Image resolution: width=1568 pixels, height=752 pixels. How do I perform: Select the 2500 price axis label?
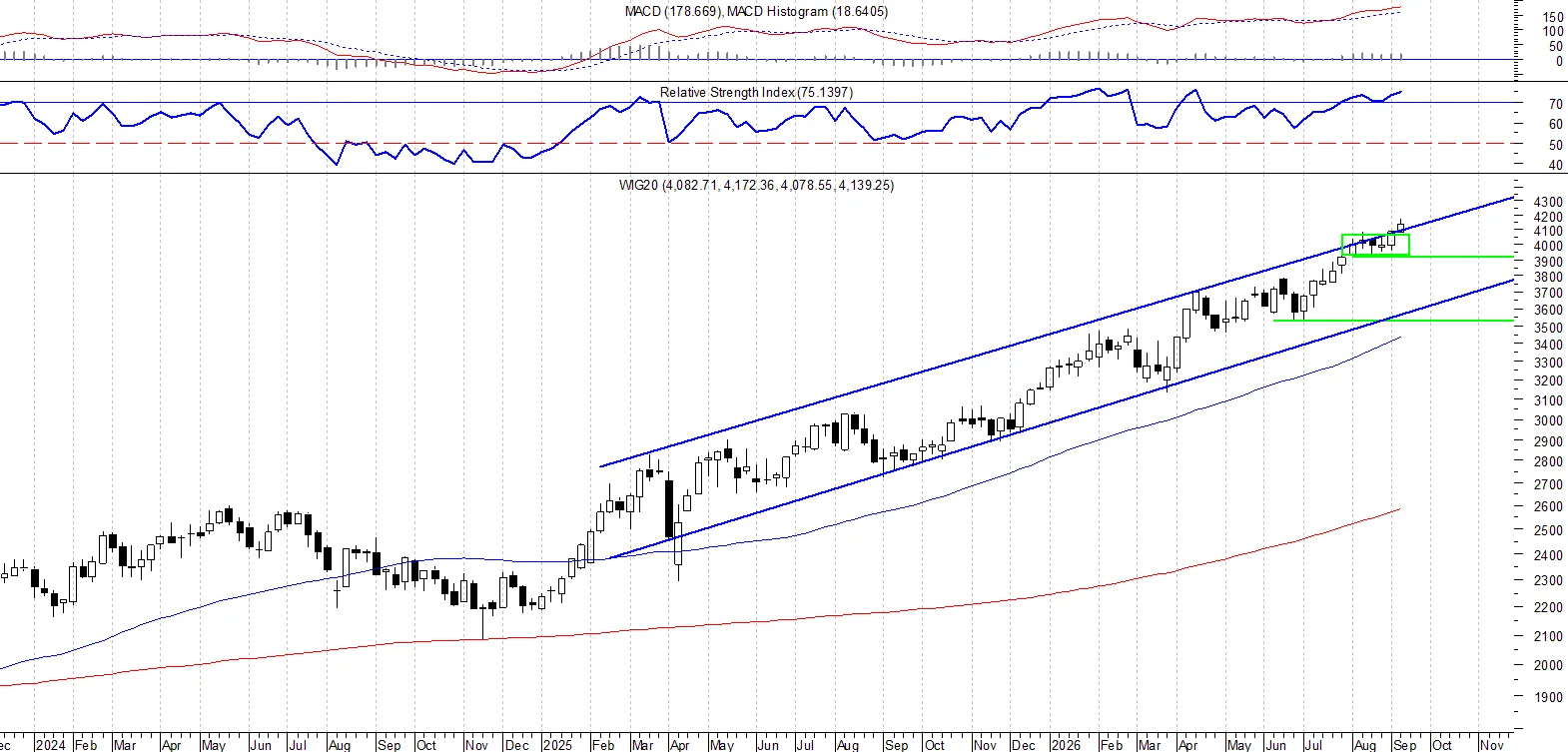tap(1549, 531)
